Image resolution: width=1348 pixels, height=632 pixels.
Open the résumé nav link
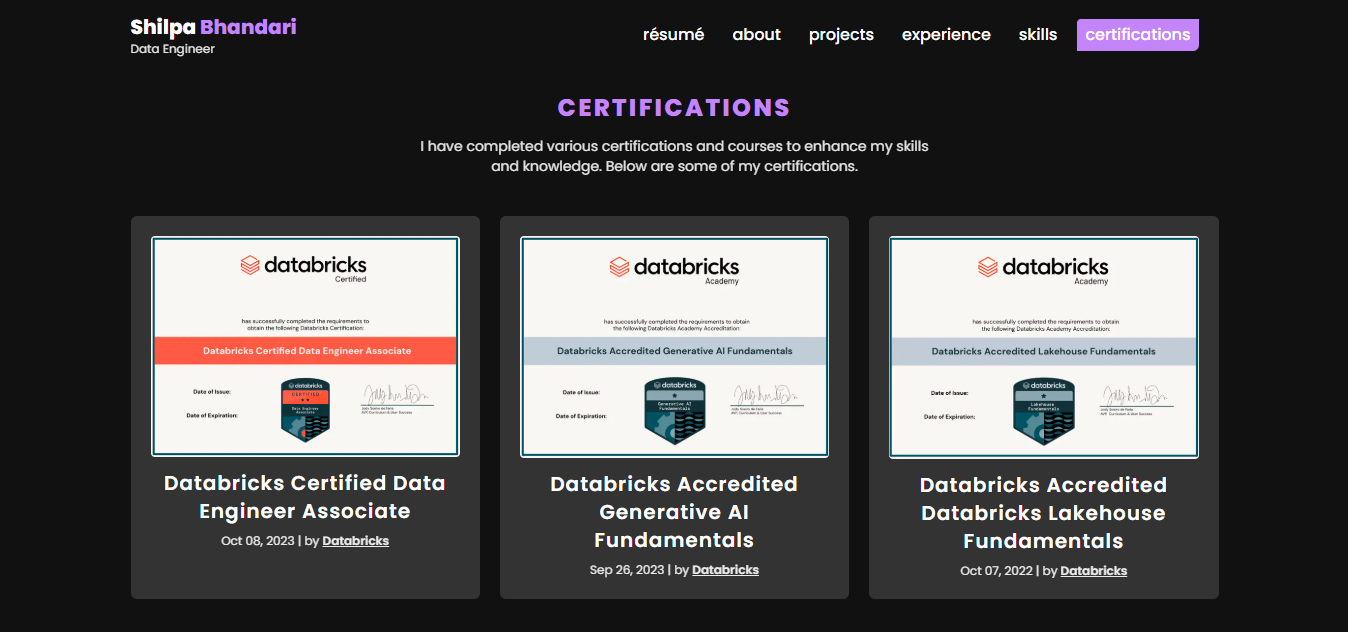pos(673,34)
